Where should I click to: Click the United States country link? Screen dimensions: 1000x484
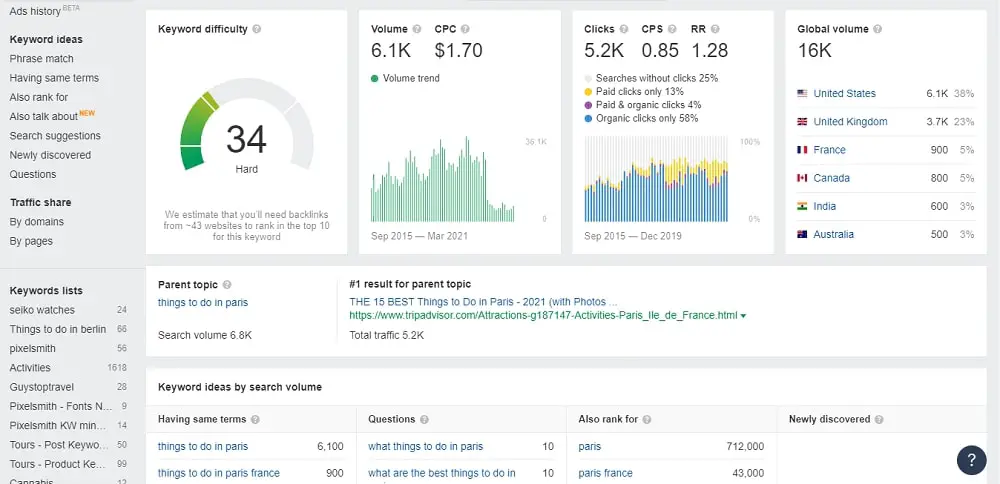click(x=844, y=93)
